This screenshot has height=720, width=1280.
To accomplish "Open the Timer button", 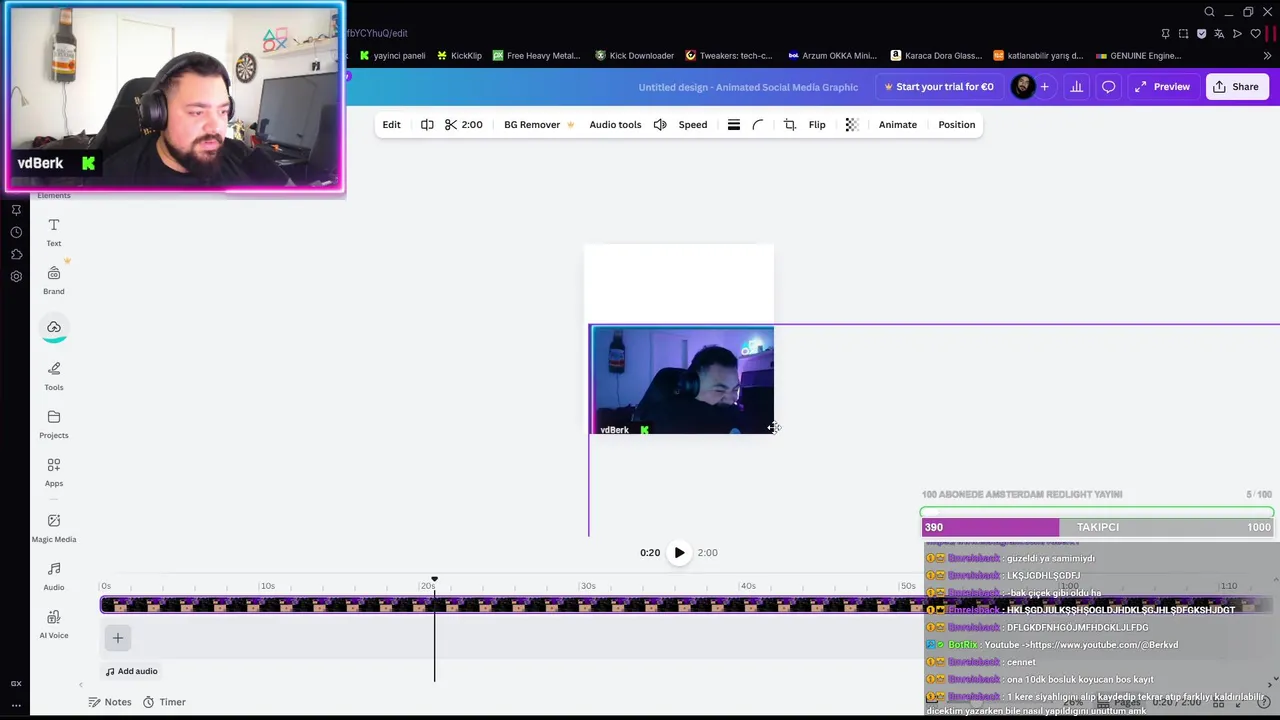I will 164,702.
